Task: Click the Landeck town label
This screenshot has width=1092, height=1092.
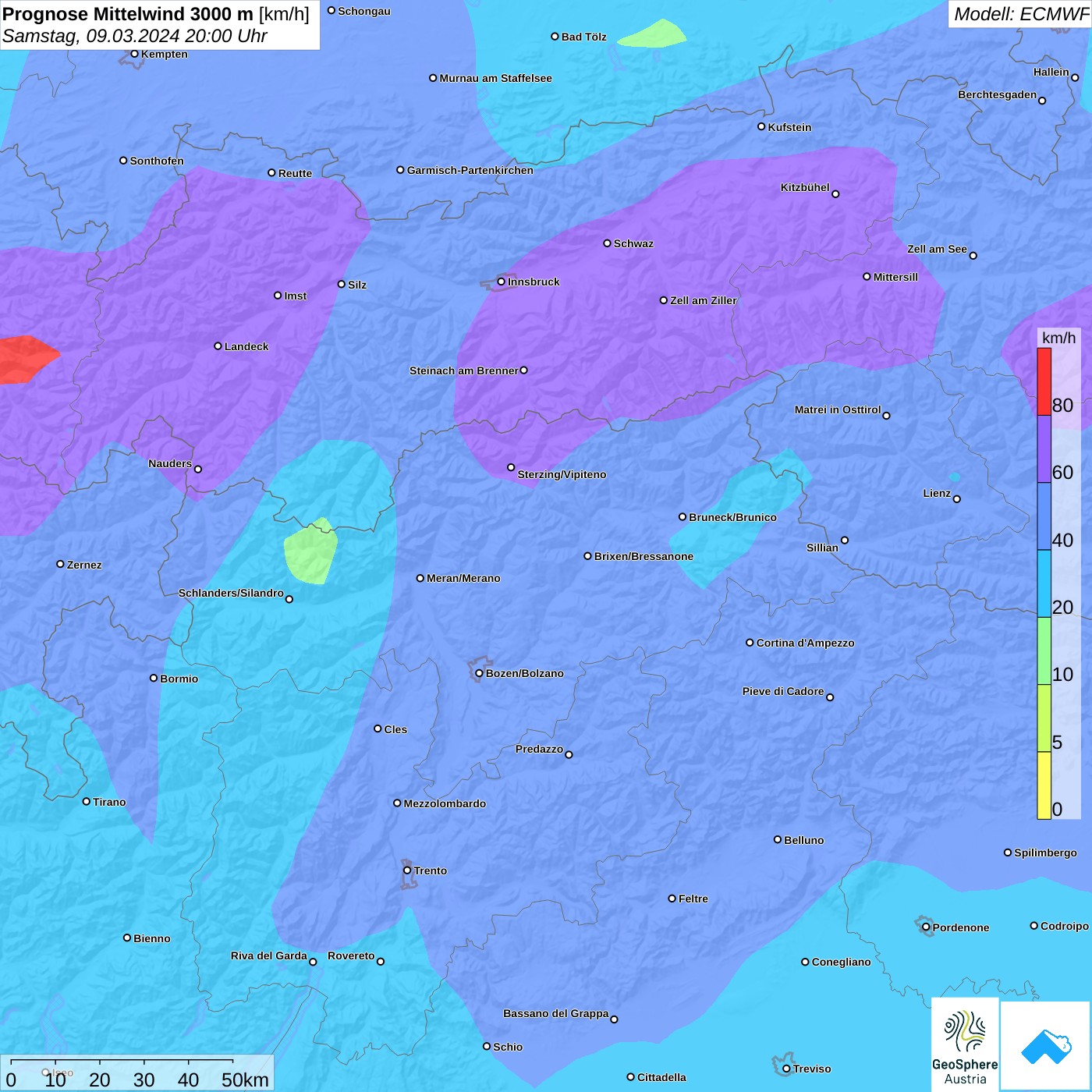Action: (246, 346)
